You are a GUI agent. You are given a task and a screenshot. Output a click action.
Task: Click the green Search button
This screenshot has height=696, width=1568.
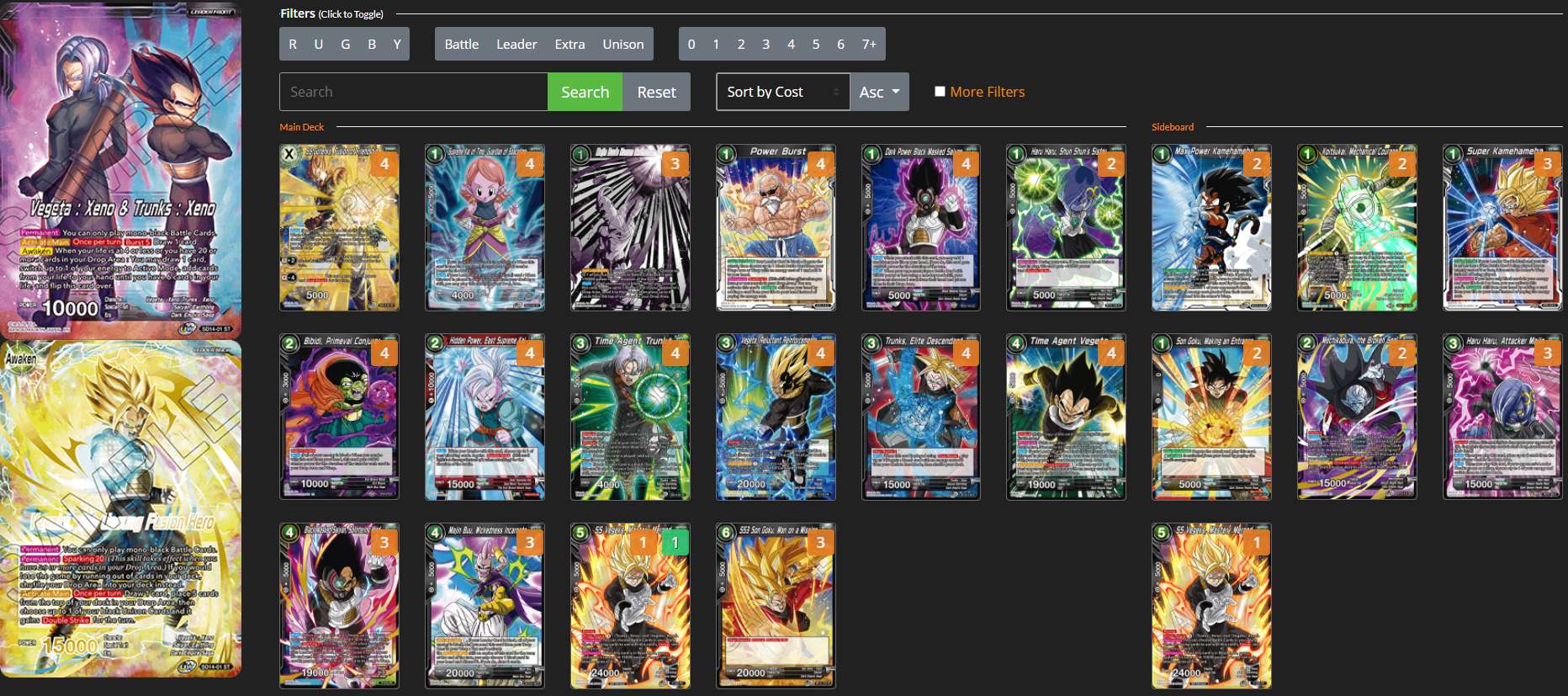(x=585, y=92)
